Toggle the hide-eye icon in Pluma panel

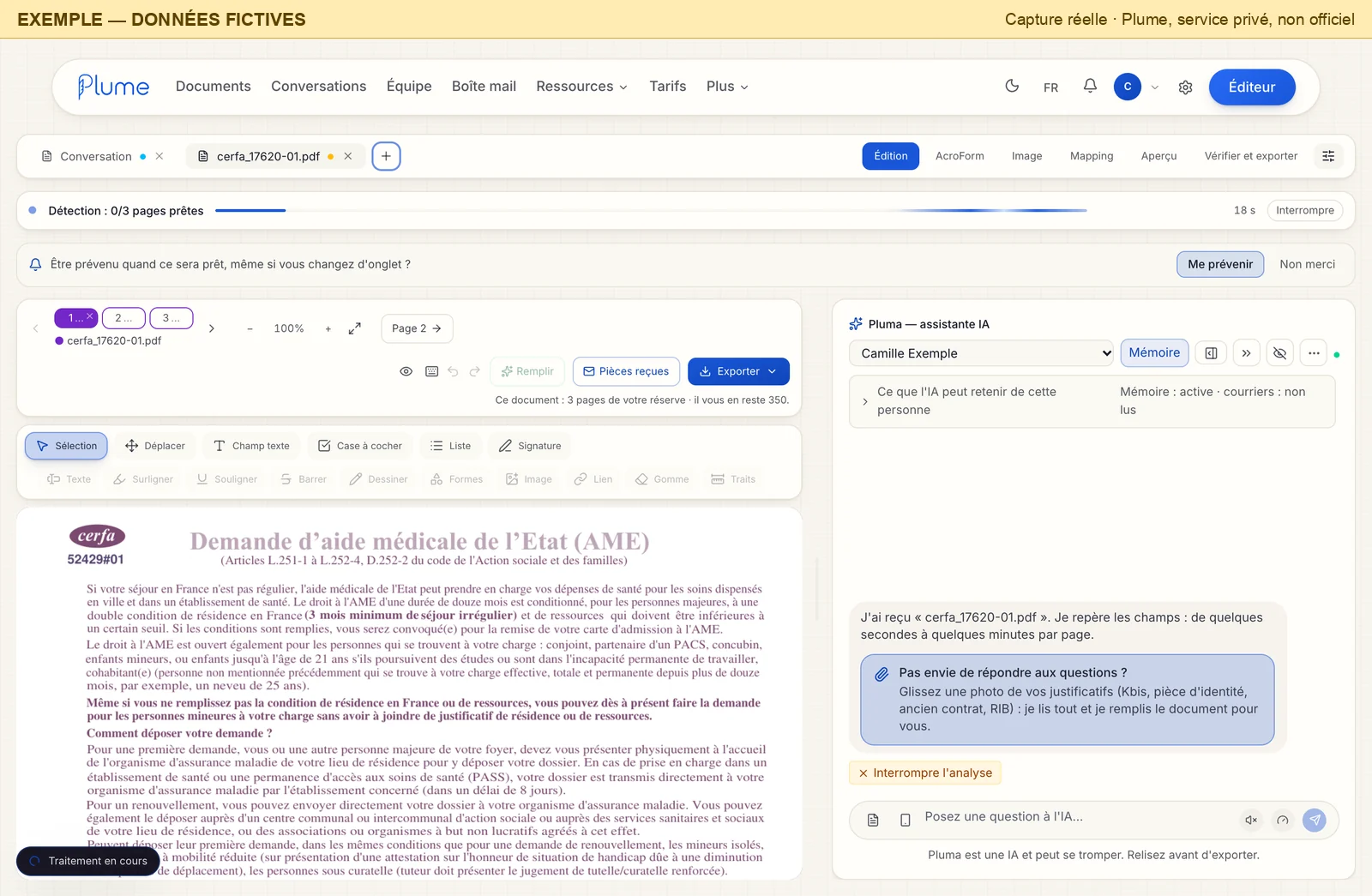click(1279, 353)
